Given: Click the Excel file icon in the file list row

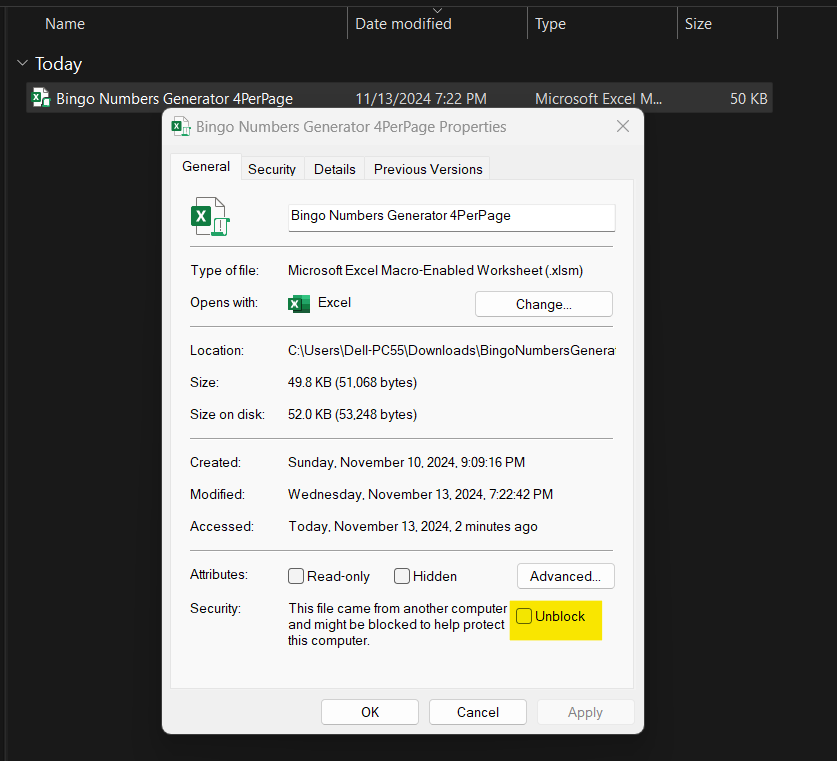Looking at the screenshot, I should [41, 98].
